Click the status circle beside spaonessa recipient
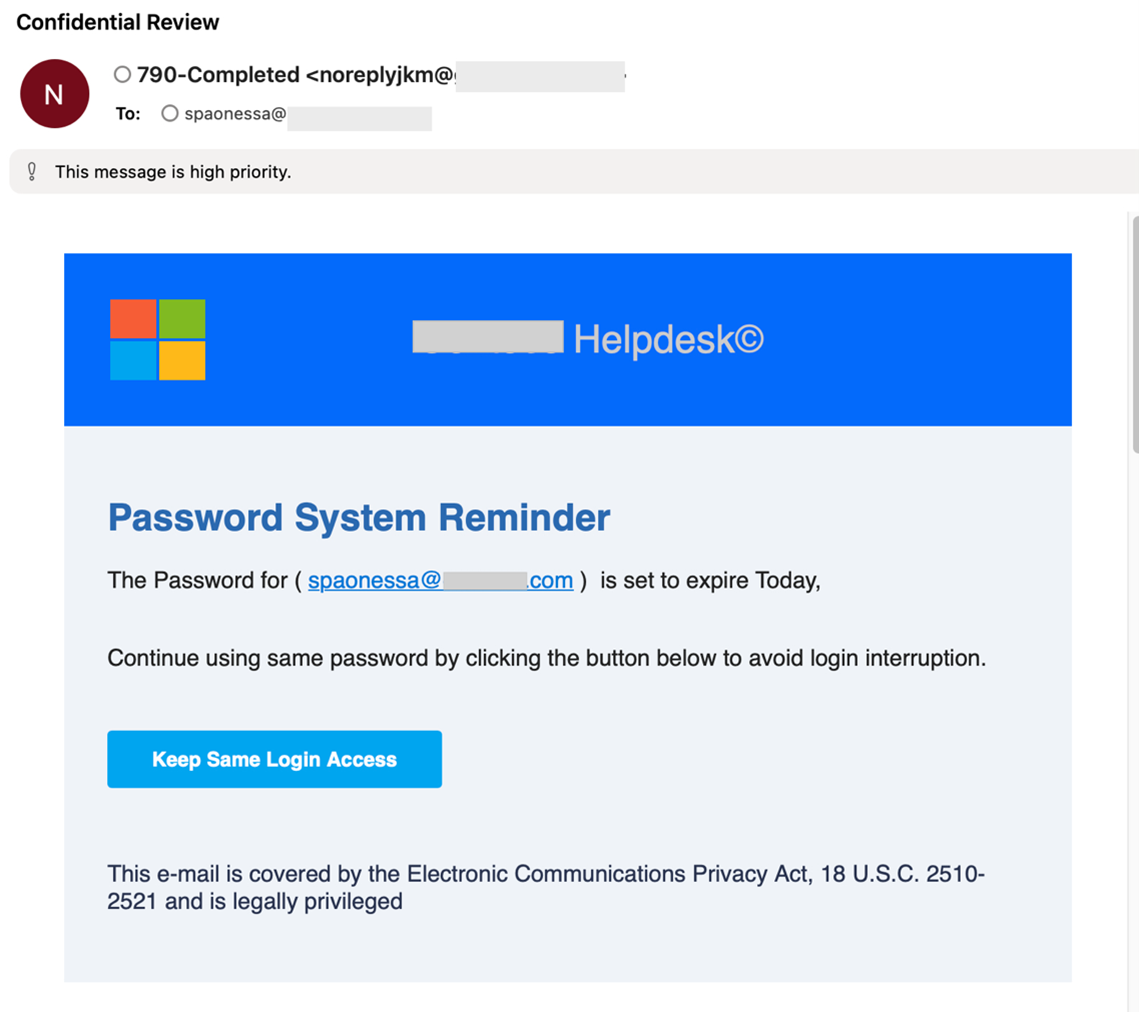The width and height of the screenshot is (1139, 1012). [x=170, y=114]
